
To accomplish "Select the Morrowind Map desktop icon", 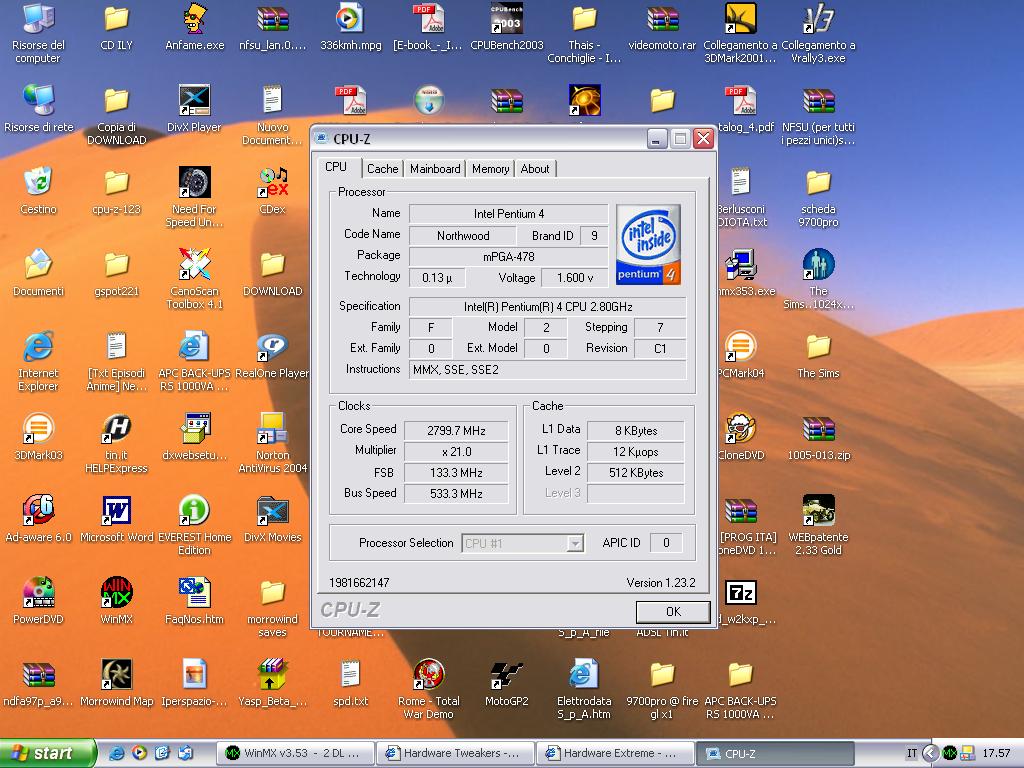I will click(116, 682).
